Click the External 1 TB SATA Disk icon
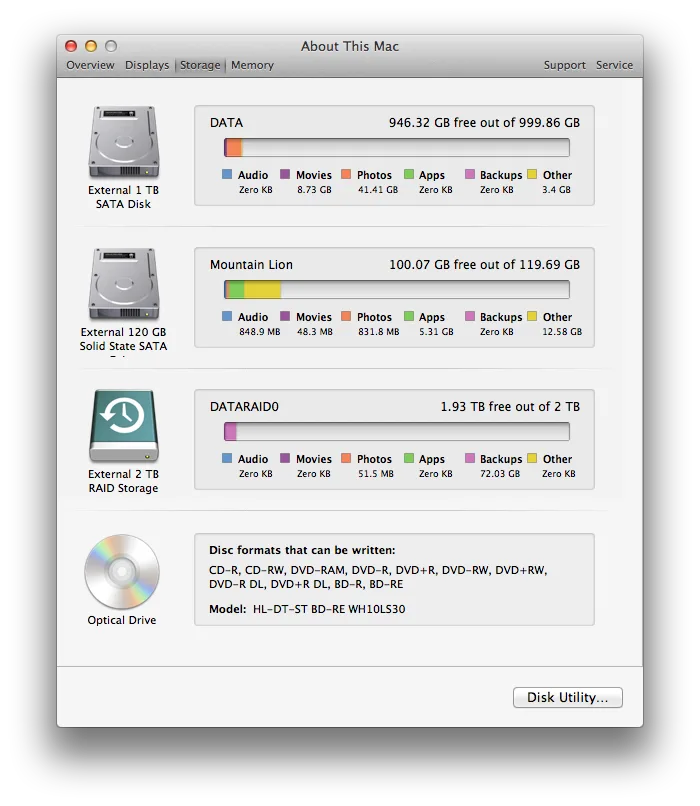Viewport: 700px width, 806px height. [122, 143]
